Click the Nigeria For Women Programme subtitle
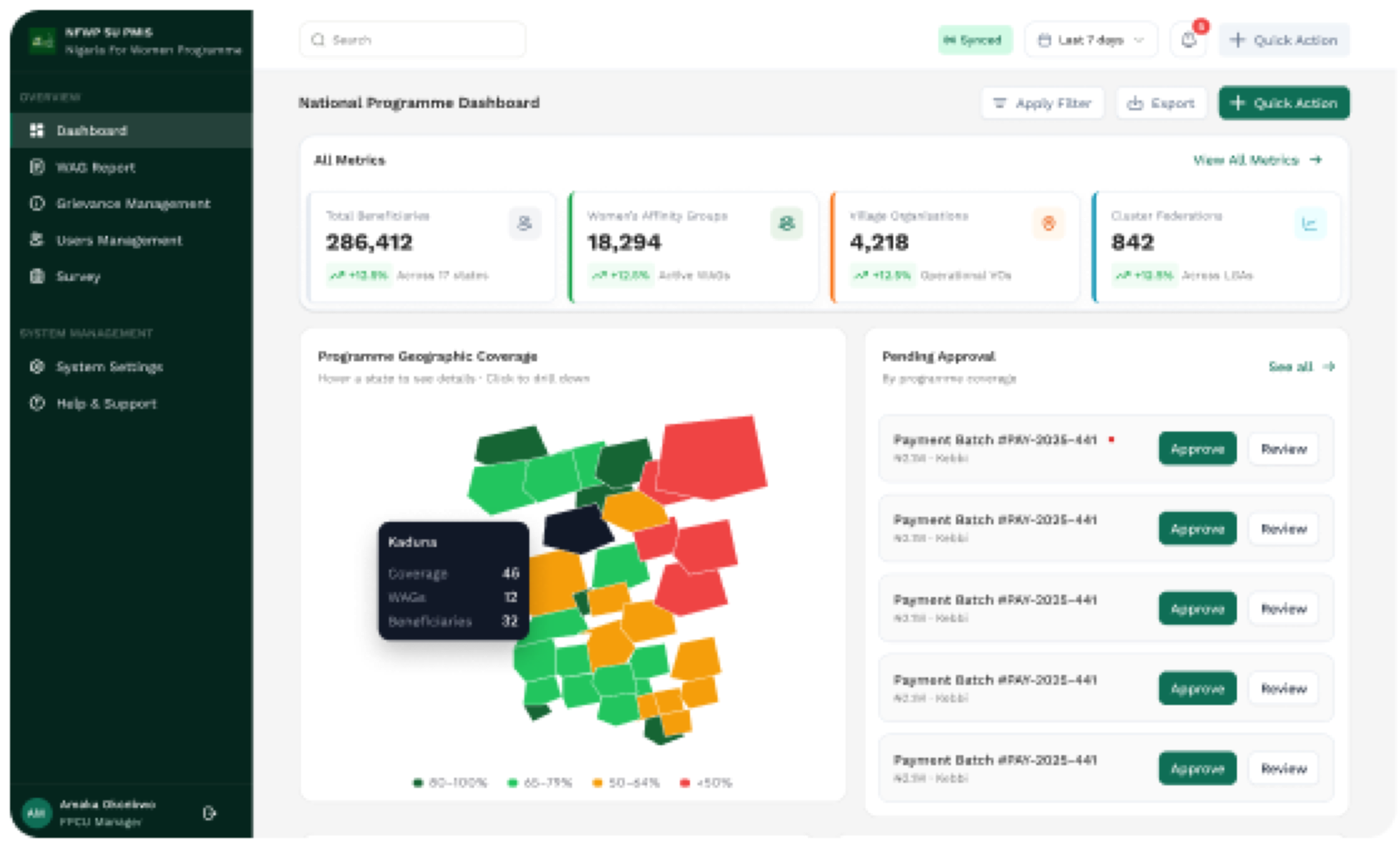The height and width of the screenshot is (848, 1400). pyautogui.click(x=153, y=50)
